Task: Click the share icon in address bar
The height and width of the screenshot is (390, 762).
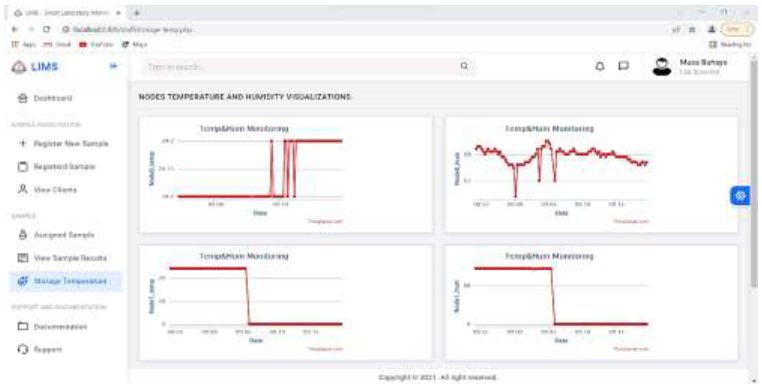Action: click(675, 30)
